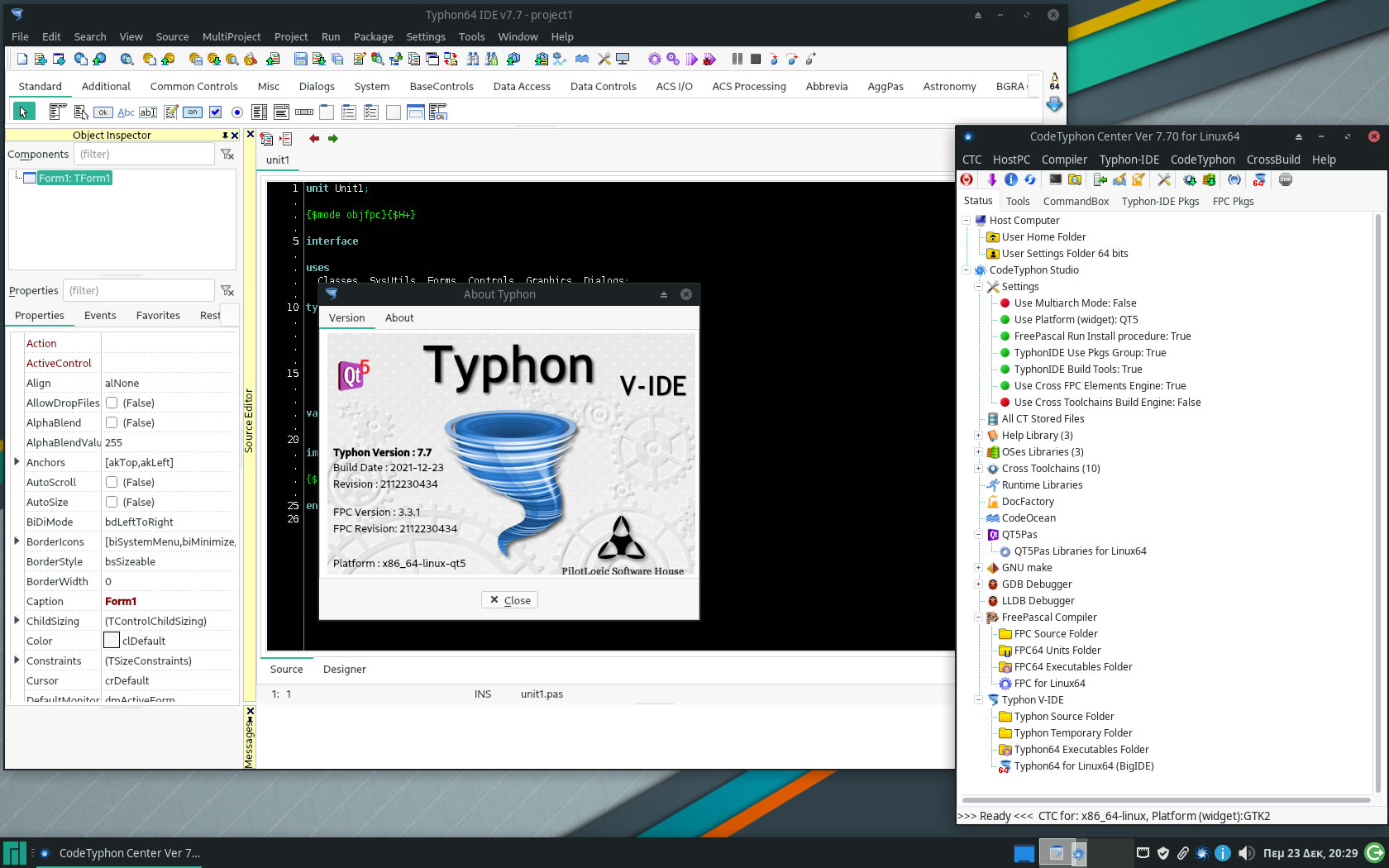The height and width of the screenshot is (868, 1389).
Task: Click the blue down arrow beside palette
Action: click(x=1054, y=104)
